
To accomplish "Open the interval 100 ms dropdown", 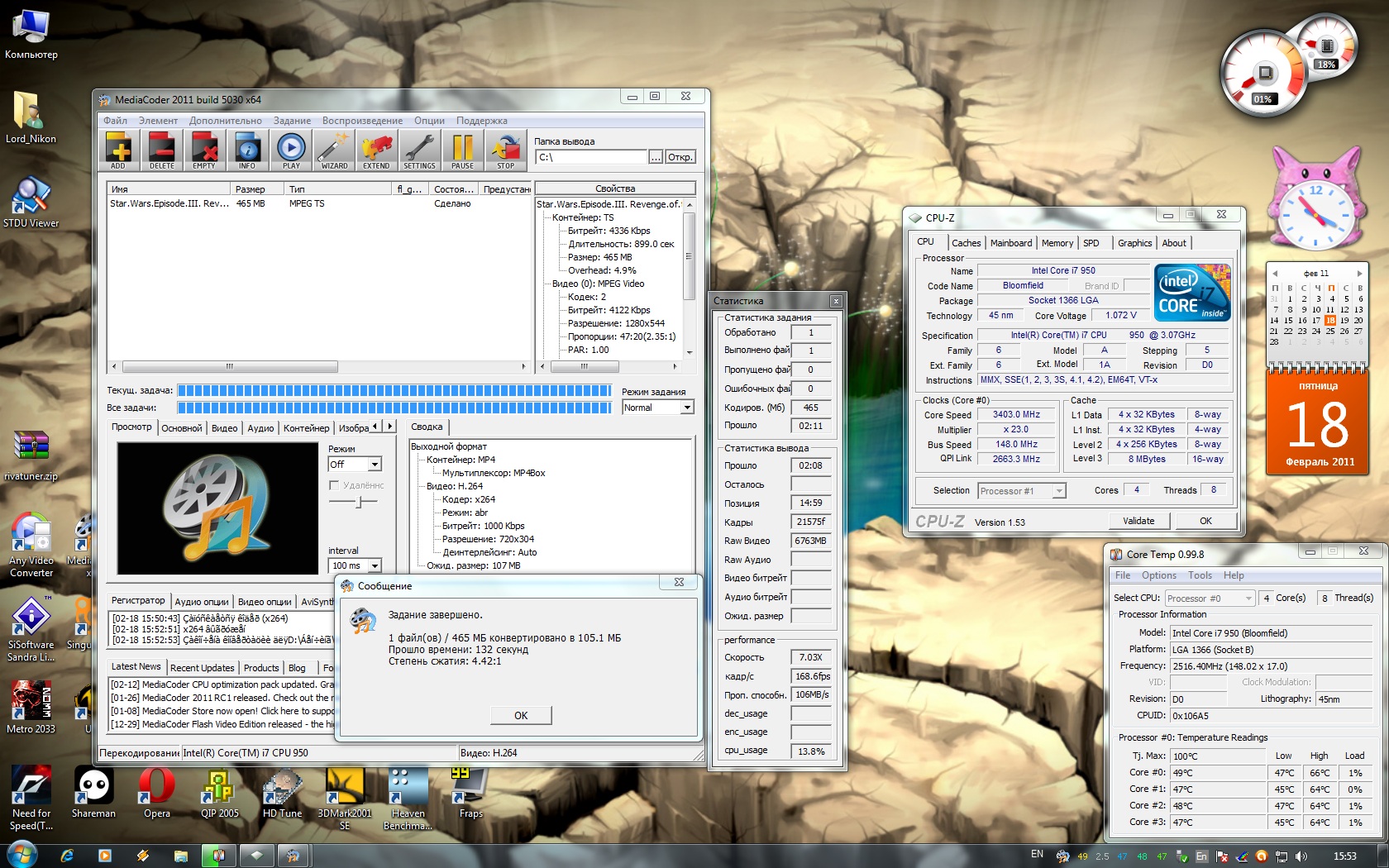I will point(375,565).
